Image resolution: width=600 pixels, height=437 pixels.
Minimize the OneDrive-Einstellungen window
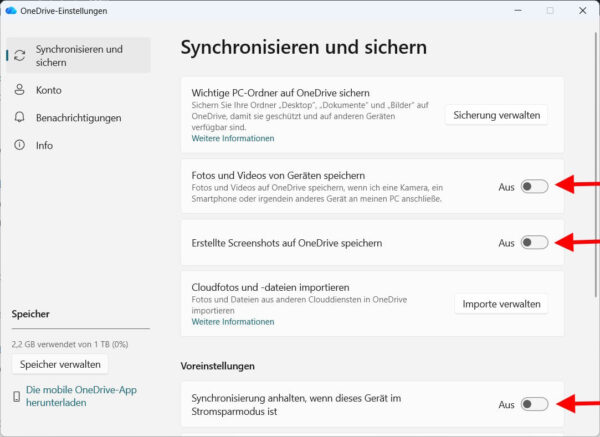click(x=518, y=11)
